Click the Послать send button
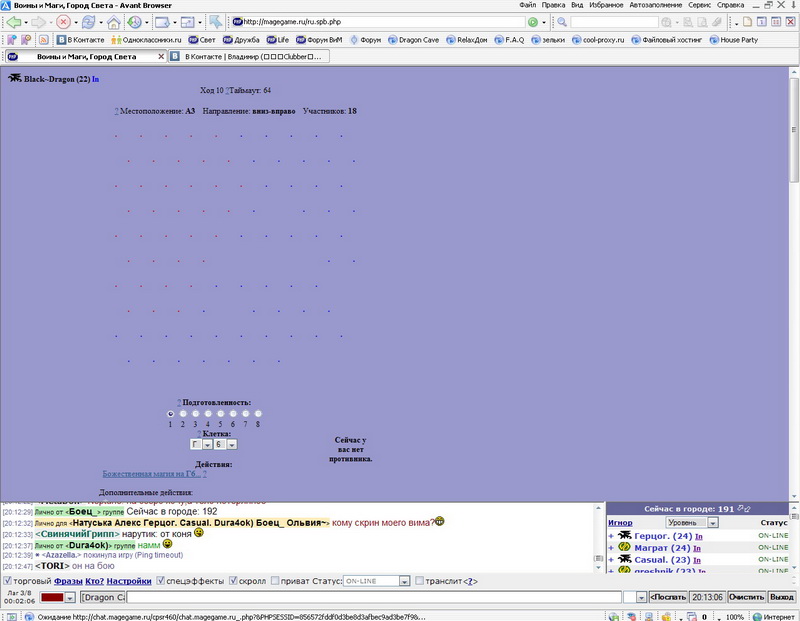Image resolution: width=800 pixels, height=621 pixels. point(668,597)
